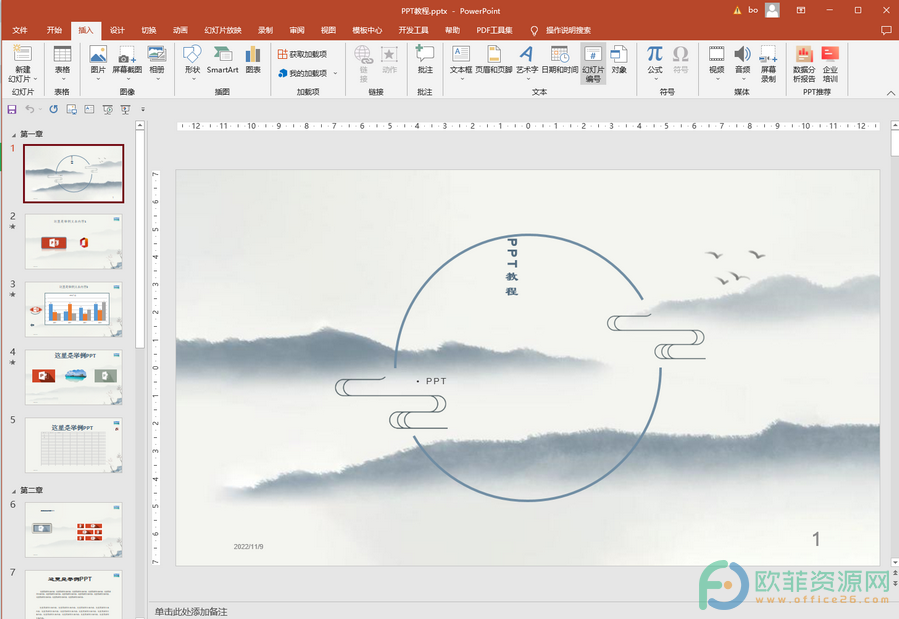899x619 pixels.
Task: Open the 屏幕截图 screenshot tool
Action: 127,61
